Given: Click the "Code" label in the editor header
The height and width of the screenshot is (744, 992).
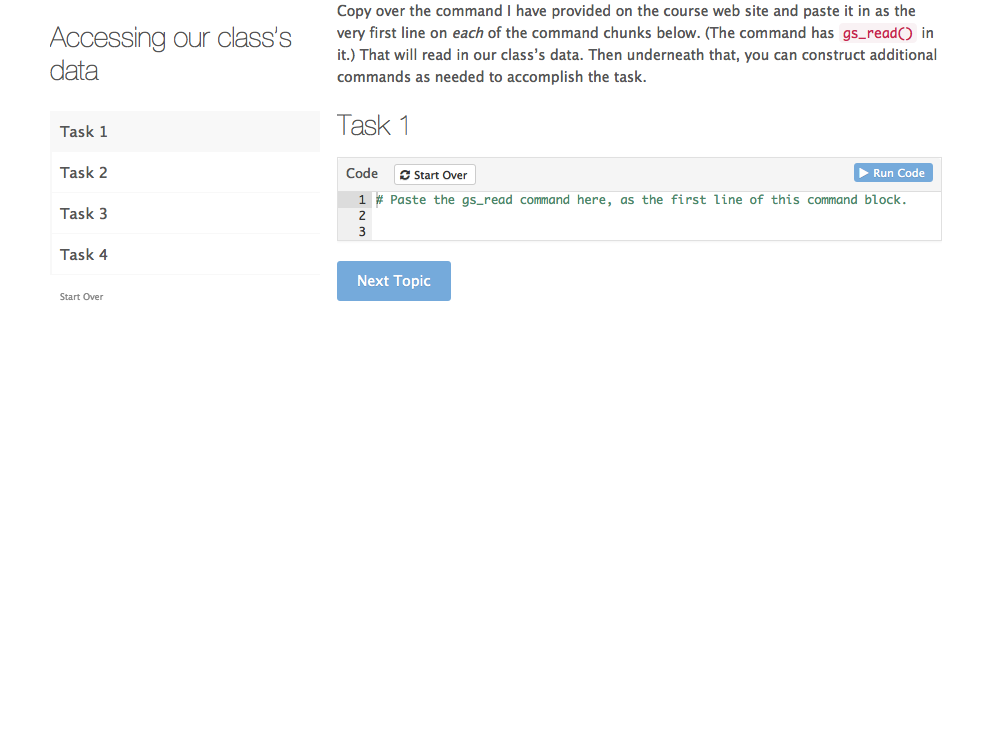Looking at the screenshot, I should point(362,174).
